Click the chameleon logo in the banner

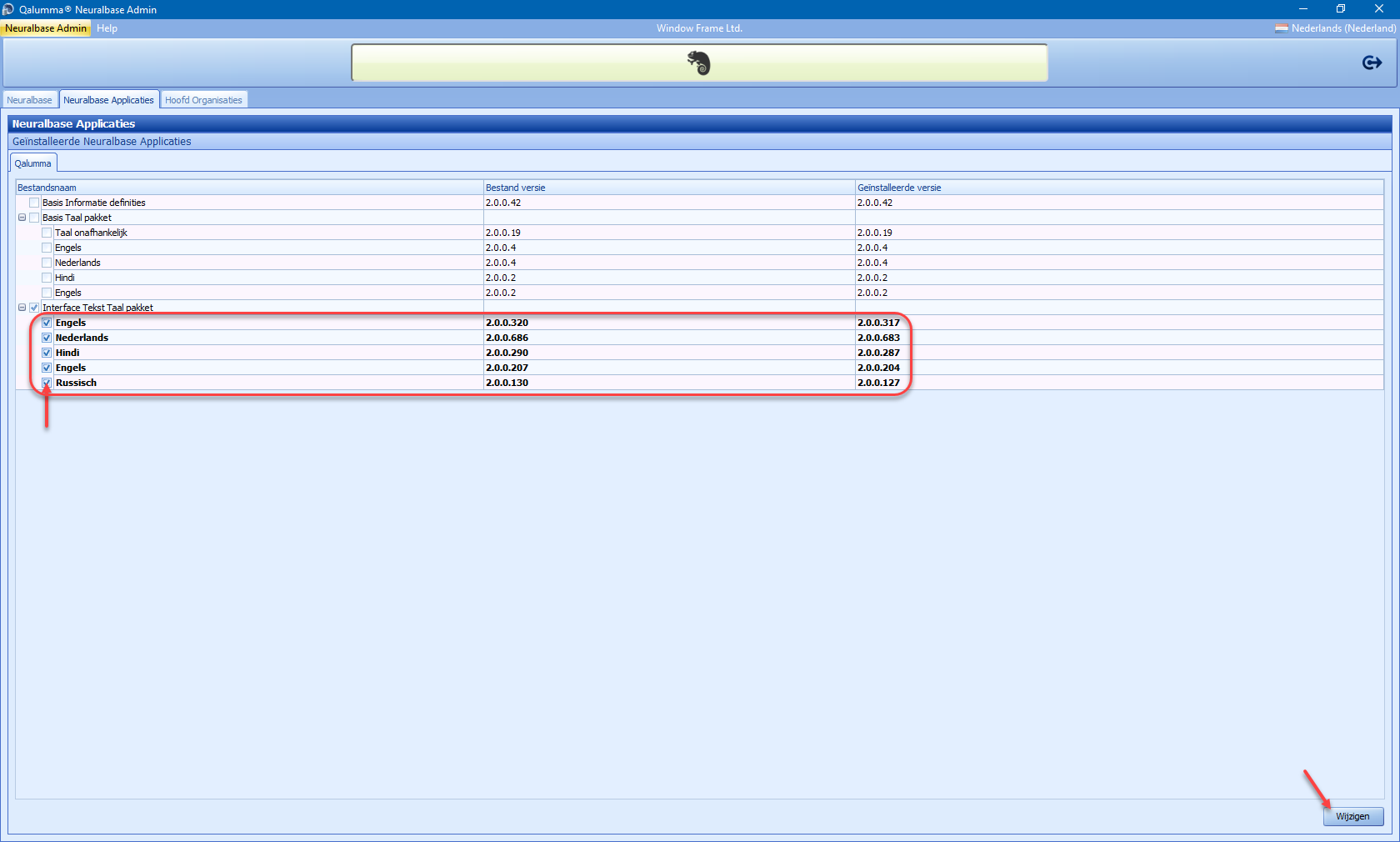699,63
